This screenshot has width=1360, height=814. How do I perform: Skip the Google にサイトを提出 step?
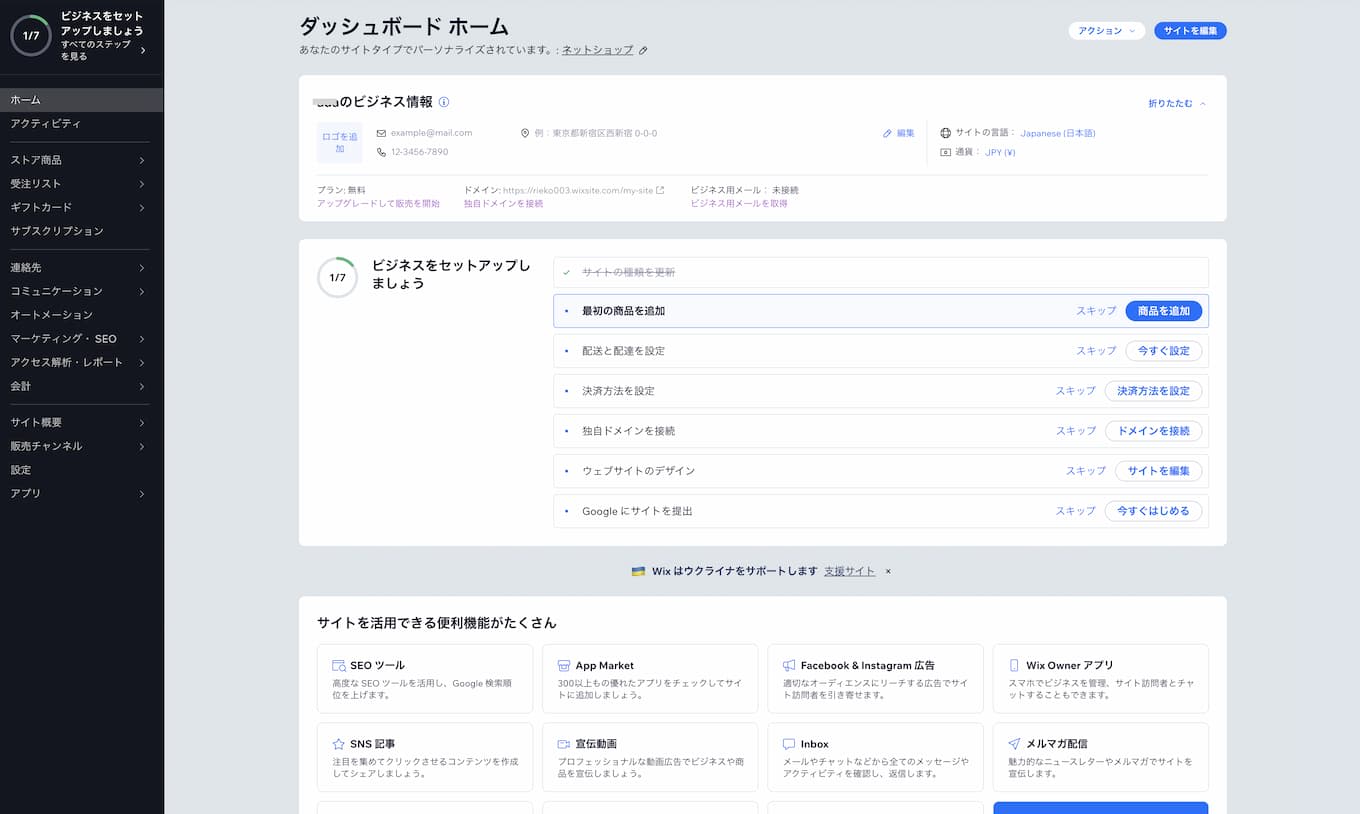[1076, 511]
